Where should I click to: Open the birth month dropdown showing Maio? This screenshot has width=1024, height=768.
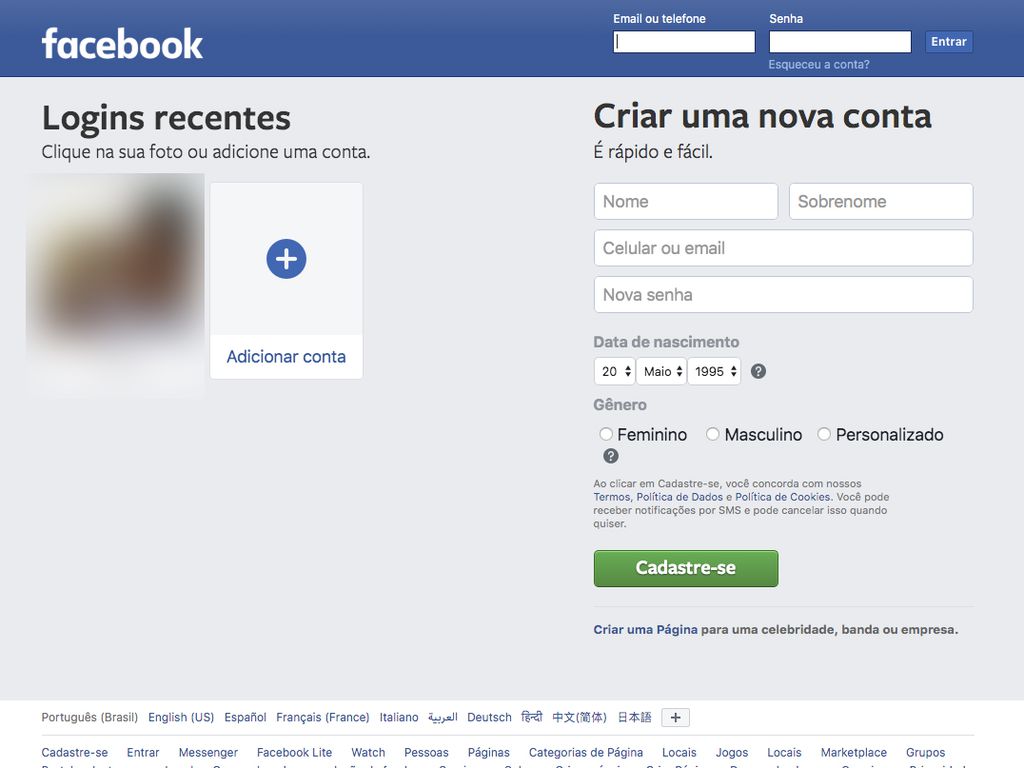coord(662,372)
